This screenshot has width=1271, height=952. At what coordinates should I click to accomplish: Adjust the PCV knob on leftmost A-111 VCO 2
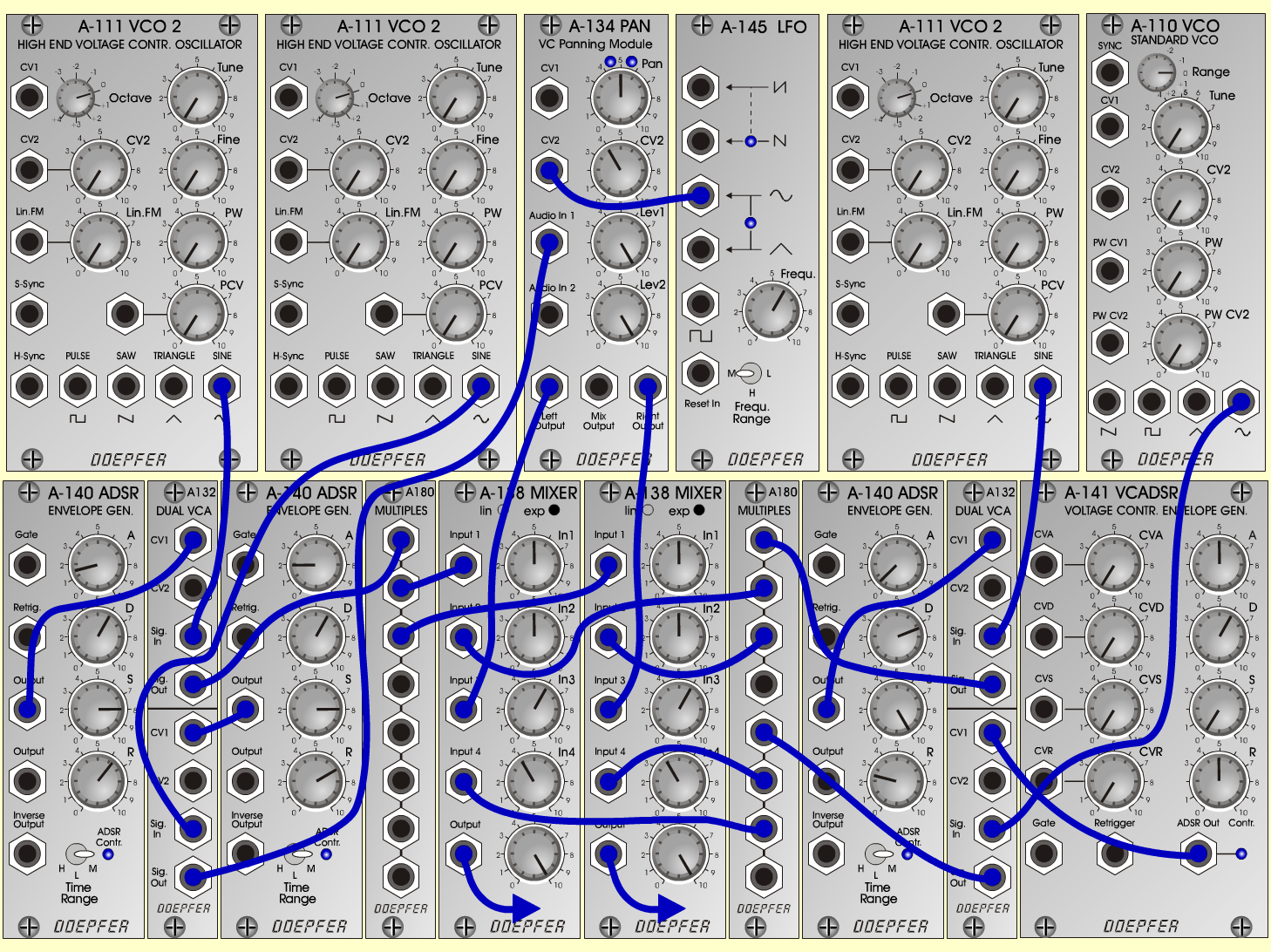coord(196,314)
